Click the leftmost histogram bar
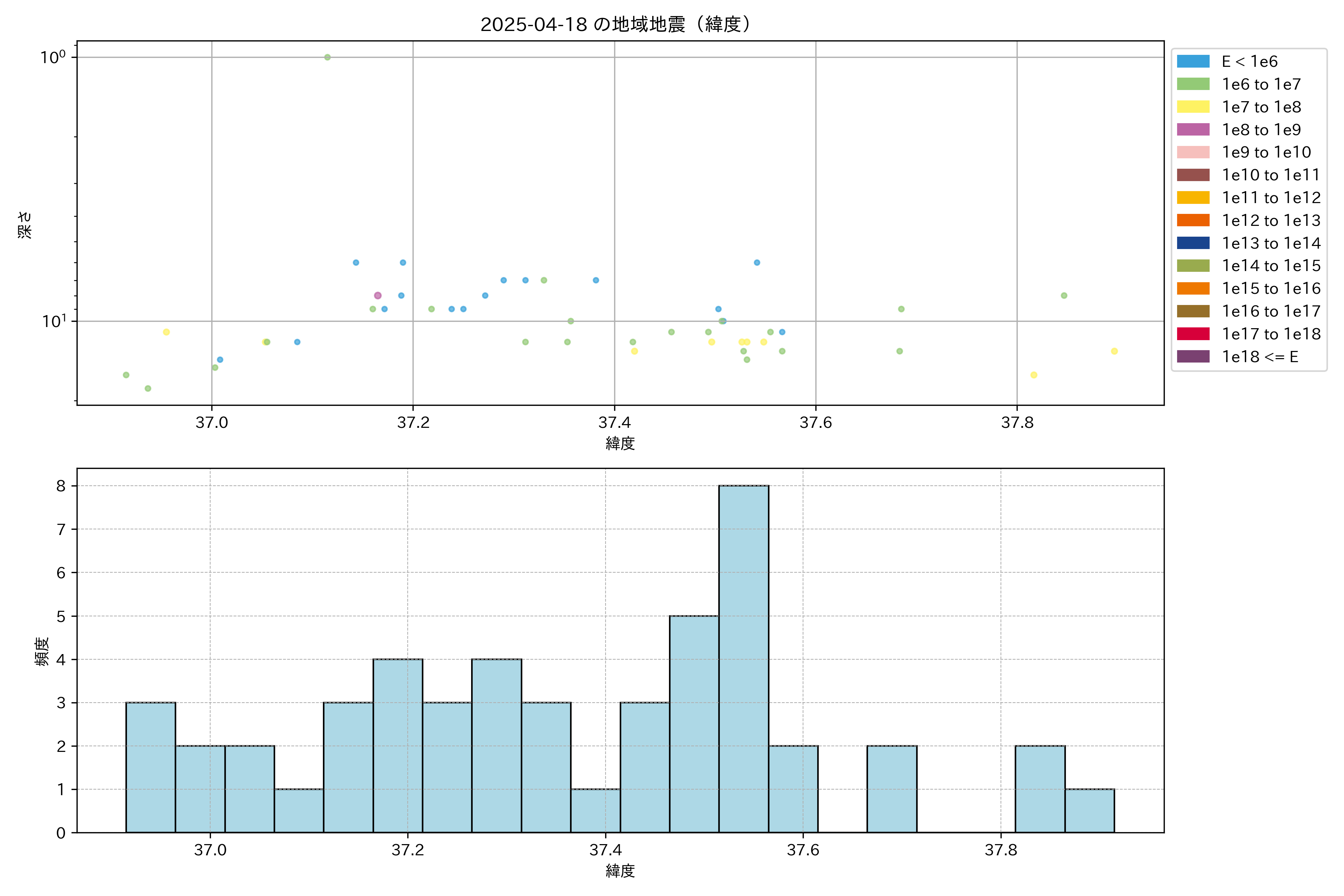 coord(150,767)
